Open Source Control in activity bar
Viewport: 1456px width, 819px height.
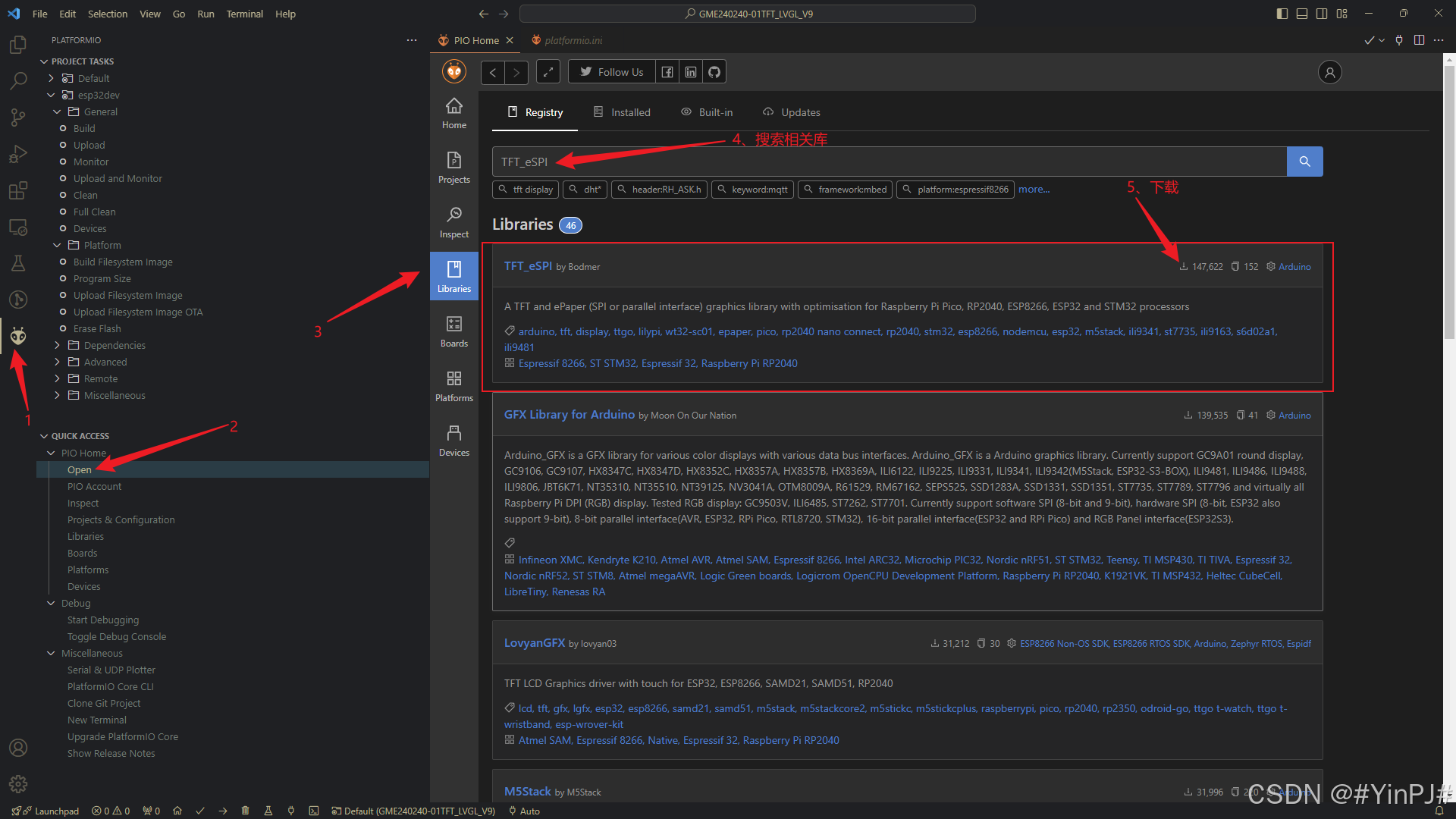(x=18, y=117)
